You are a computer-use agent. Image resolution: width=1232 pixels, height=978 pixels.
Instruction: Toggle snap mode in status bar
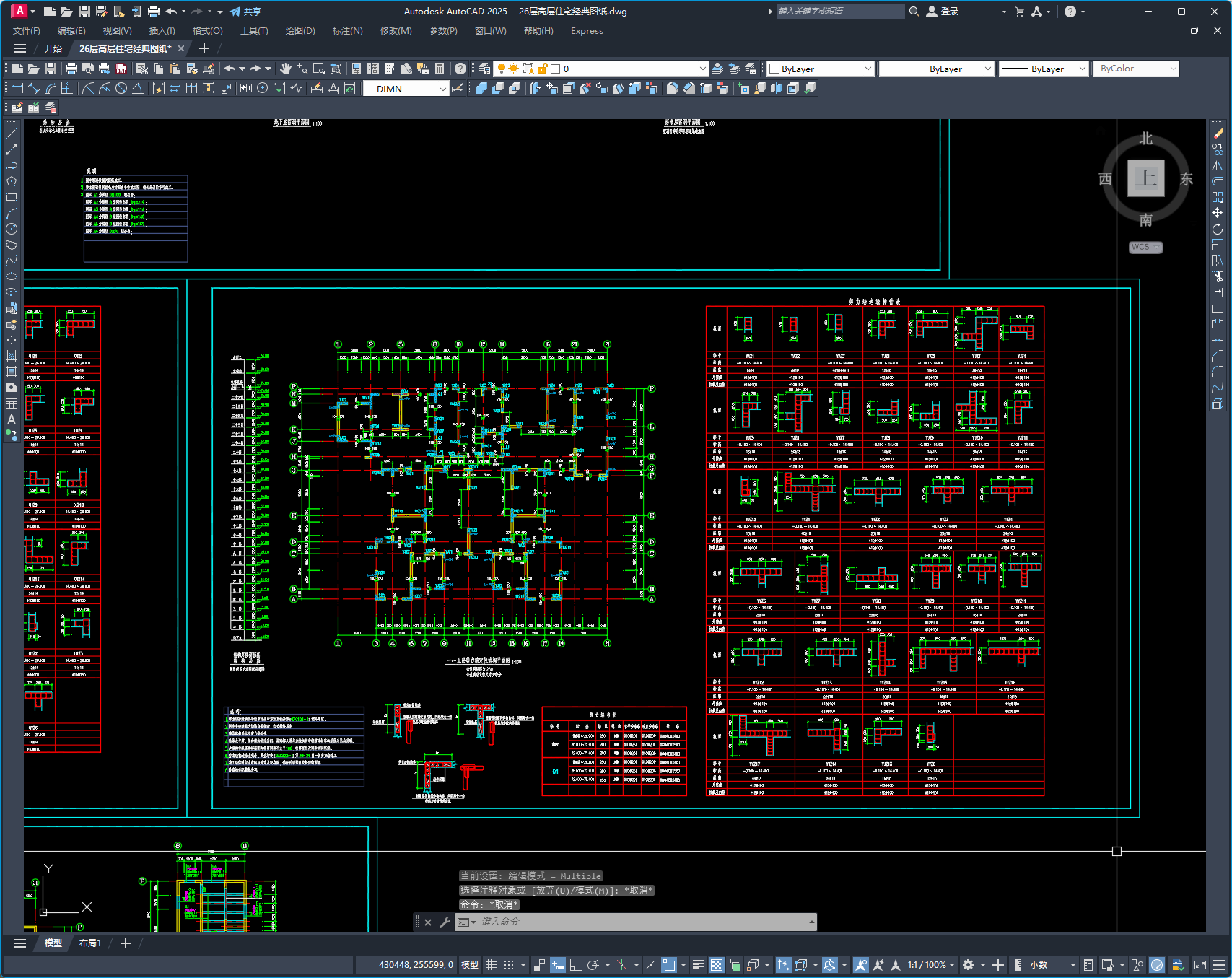pyautogui.click(x=509, y=965)
